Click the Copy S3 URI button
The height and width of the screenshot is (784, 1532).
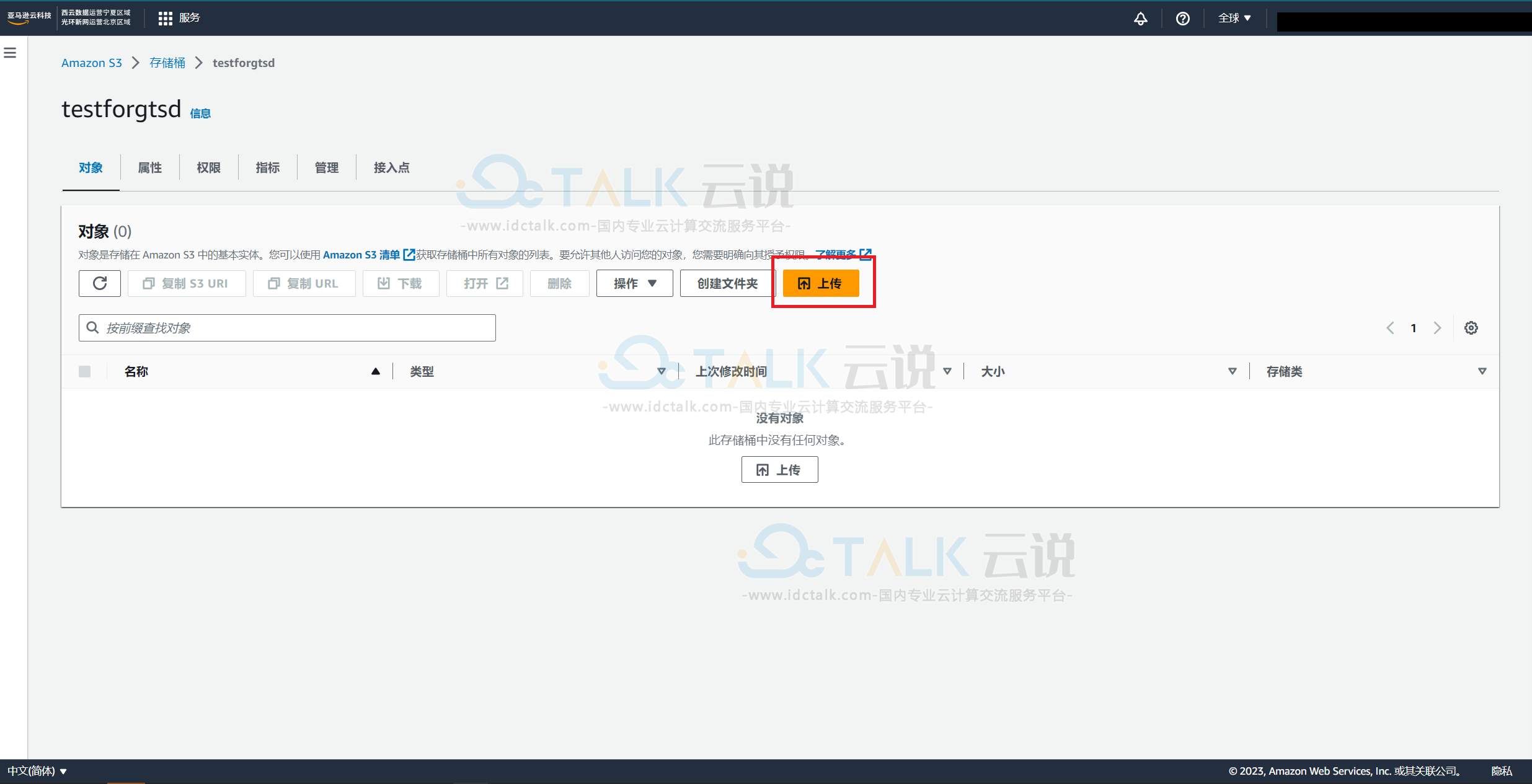187,283
